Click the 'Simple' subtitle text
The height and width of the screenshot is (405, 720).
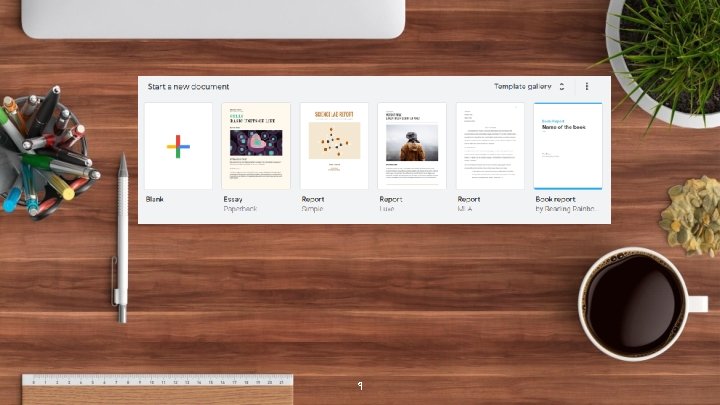click(312, 209)
